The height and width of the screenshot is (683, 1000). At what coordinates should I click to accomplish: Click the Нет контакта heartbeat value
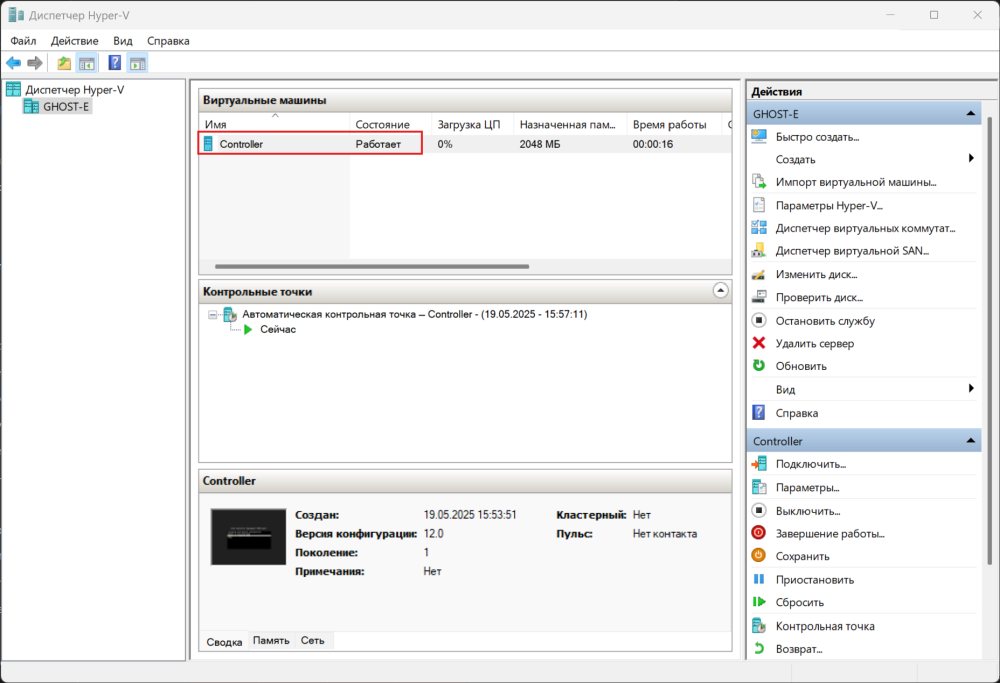(x=665, y=534)
